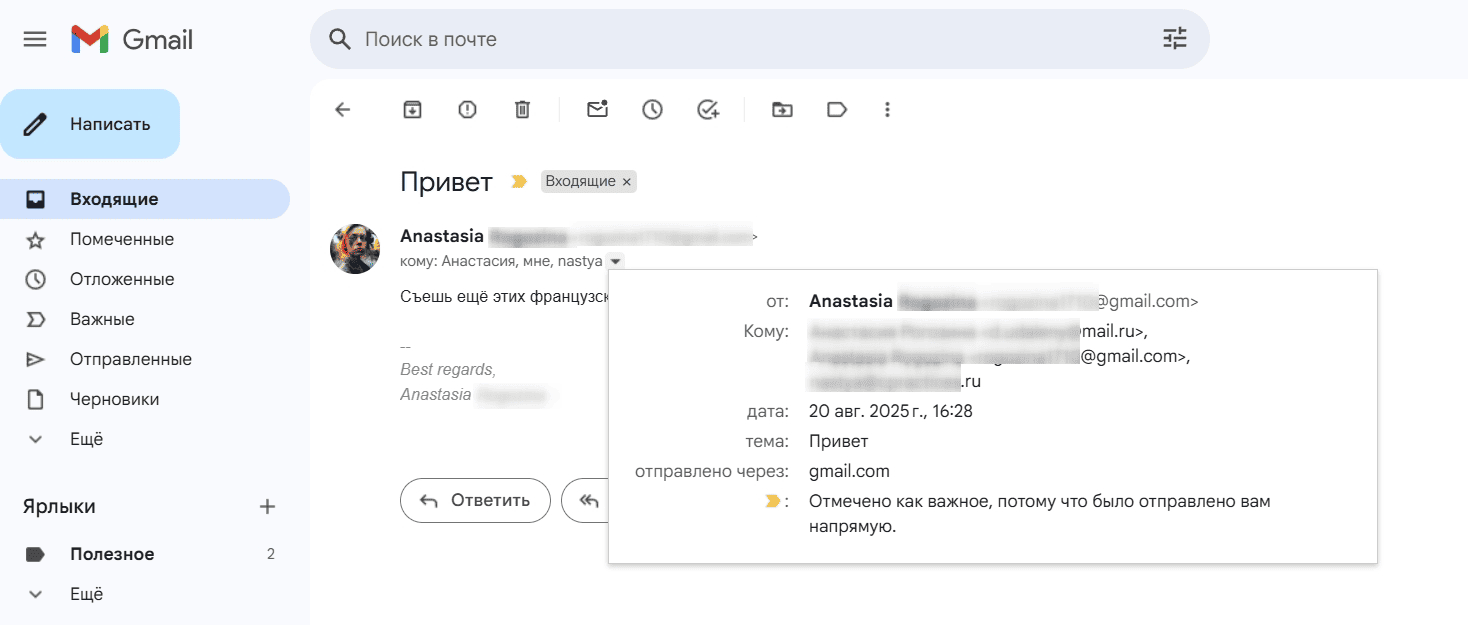
Task: Open the Отправленные folder
Action: 130,359
